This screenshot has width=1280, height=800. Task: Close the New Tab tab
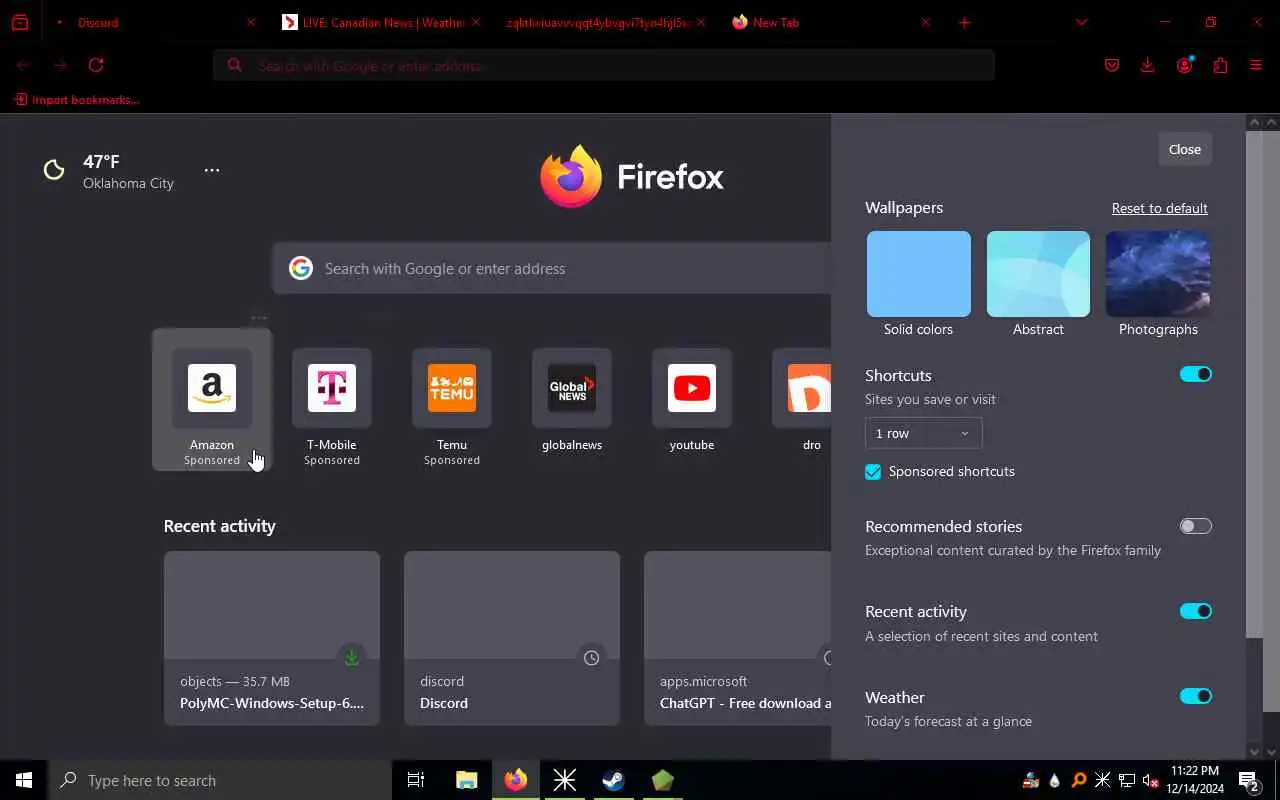tap(925, 22)
